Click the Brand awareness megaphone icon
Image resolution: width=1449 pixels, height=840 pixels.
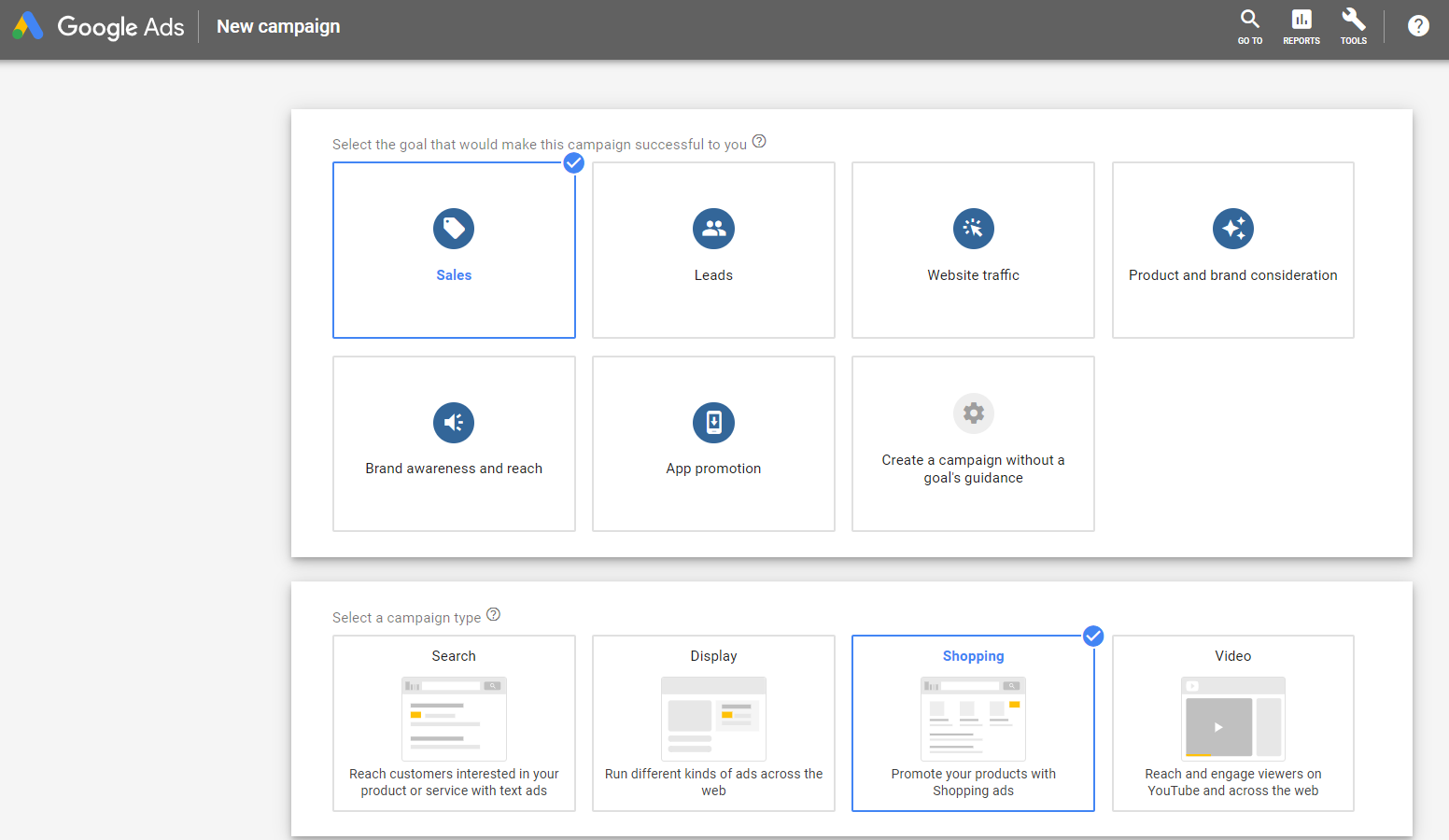coord(454,423)
